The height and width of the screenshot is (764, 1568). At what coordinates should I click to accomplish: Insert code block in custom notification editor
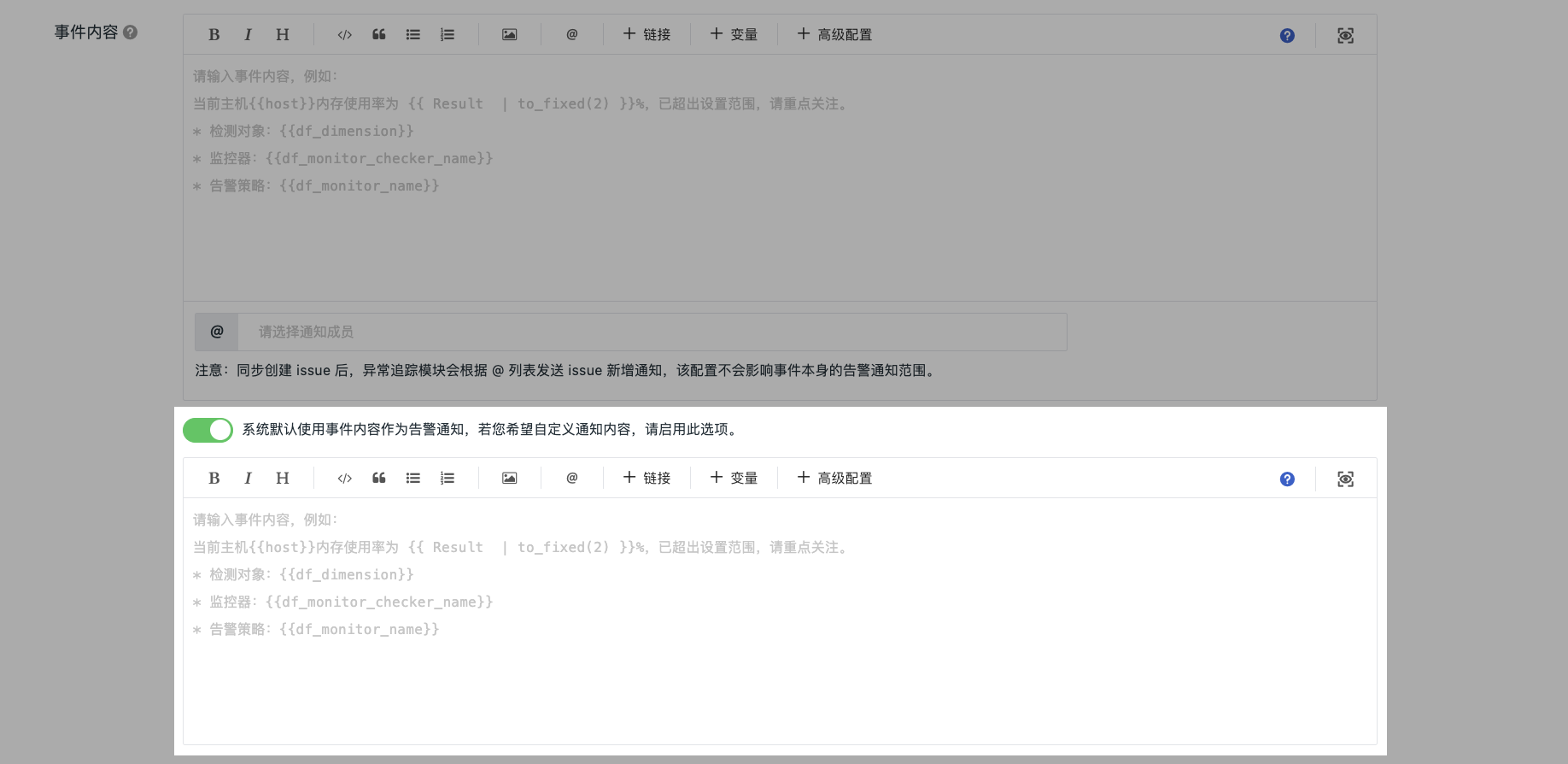pos(344,479)
